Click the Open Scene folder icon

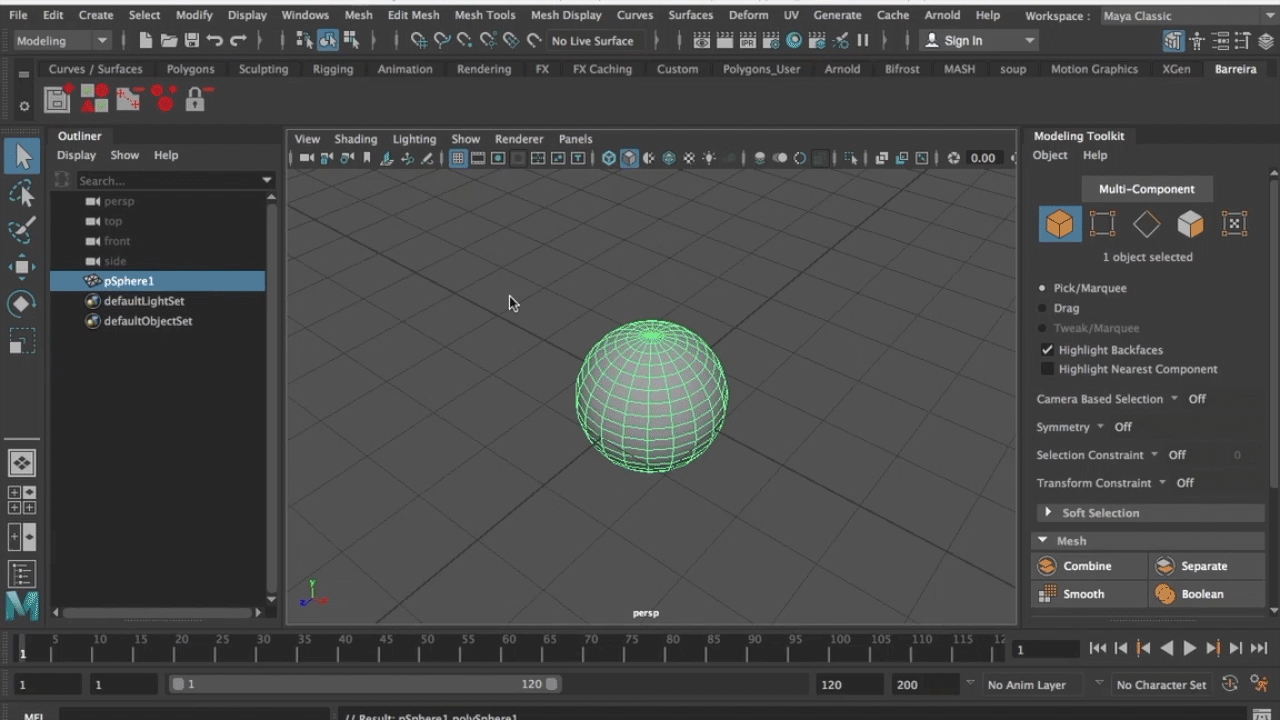pyautogui.click(x=169, y=41)
